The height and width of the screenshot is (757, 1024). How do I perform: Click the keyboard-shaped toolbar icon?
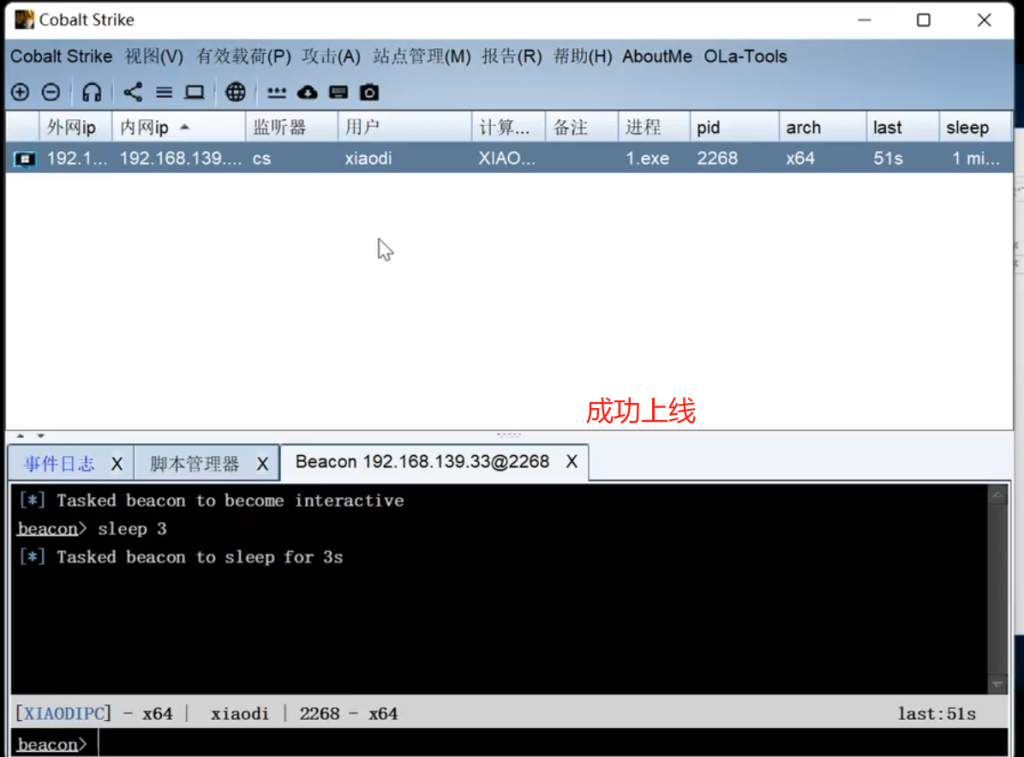[338, 92]
